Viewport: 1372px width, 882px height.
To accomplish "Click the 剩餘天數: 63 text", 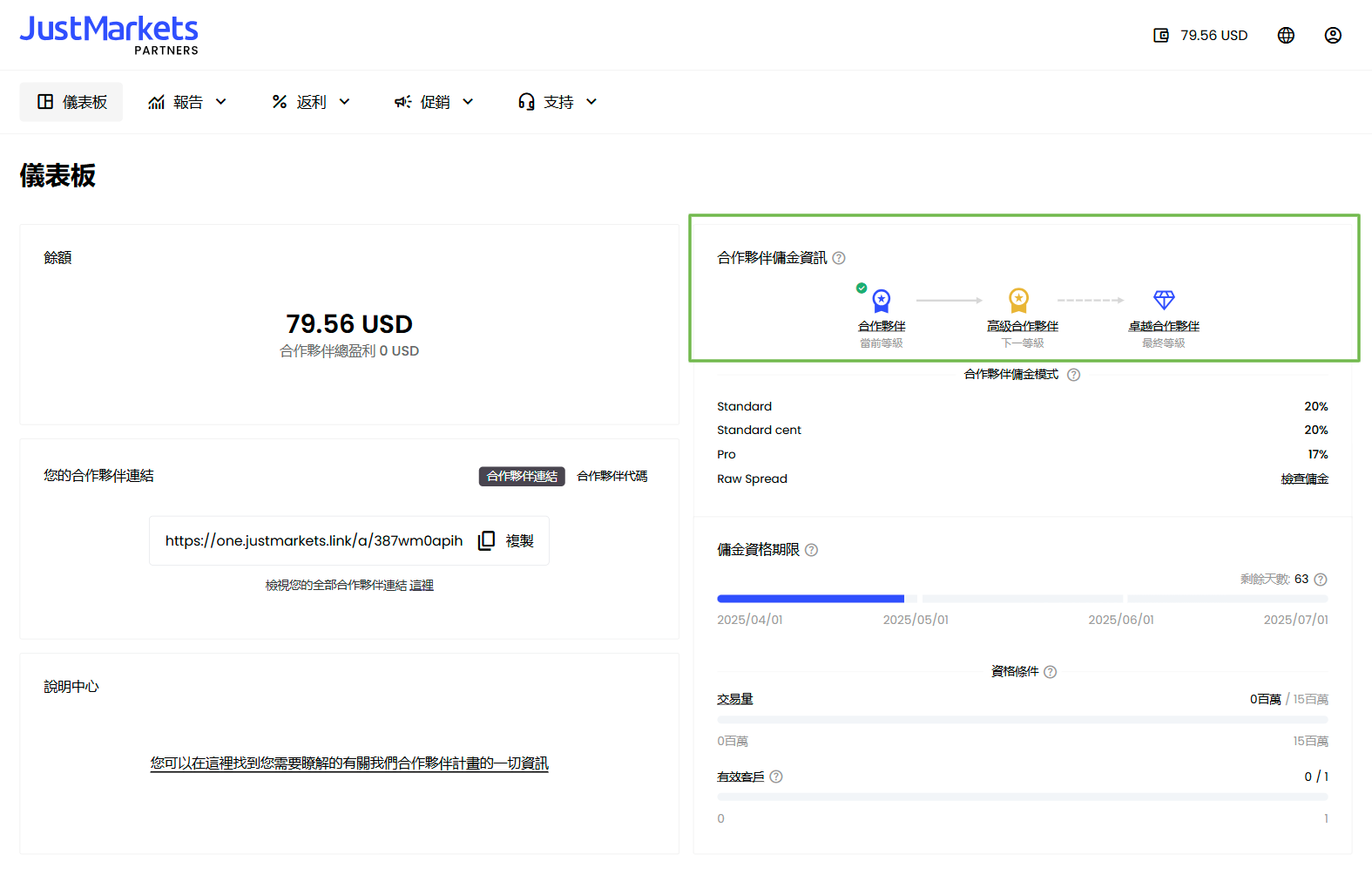I will 1274,580.
